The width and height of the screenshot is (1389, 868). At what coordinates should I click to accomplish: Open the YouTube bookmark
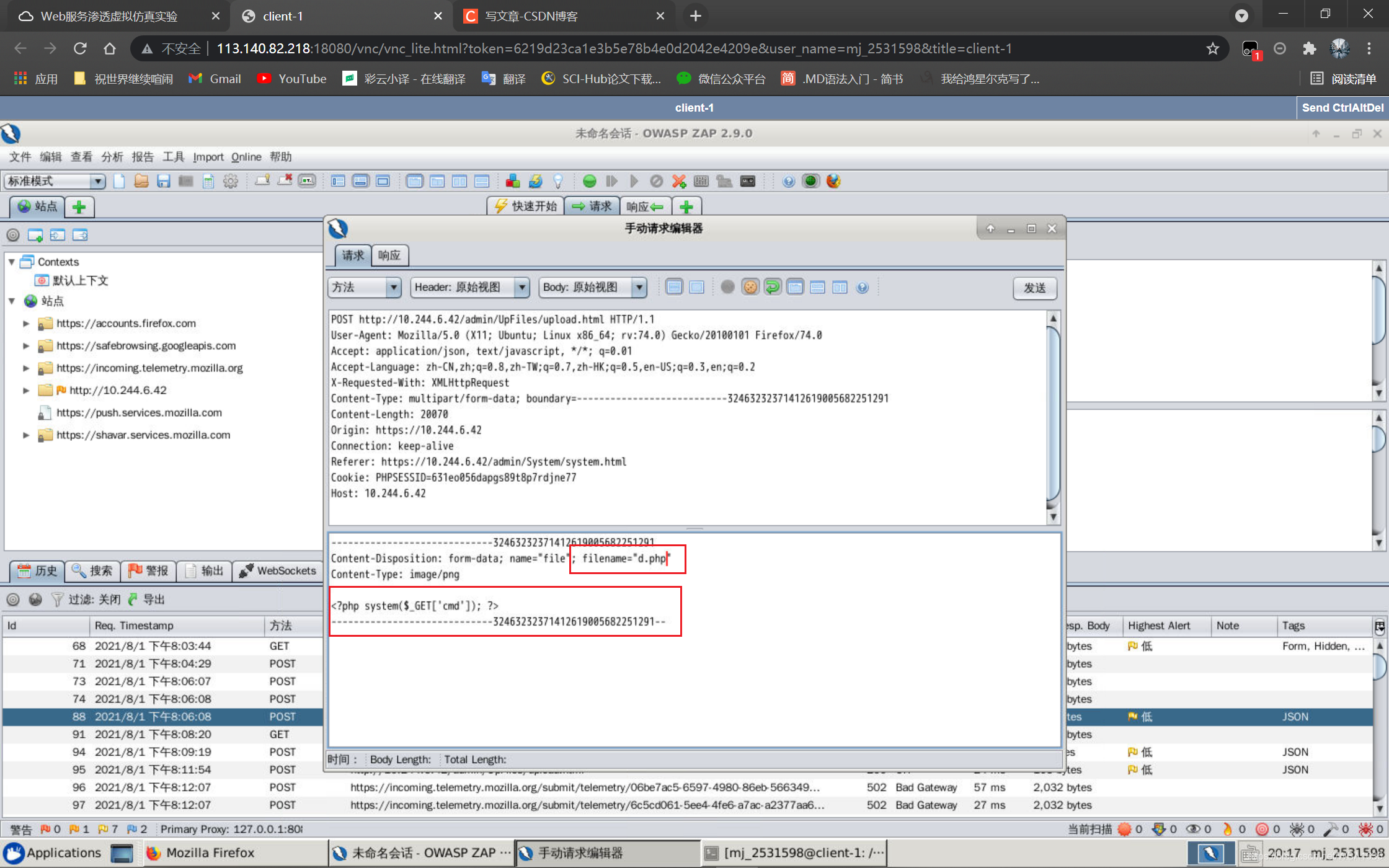tap(291, 79)
